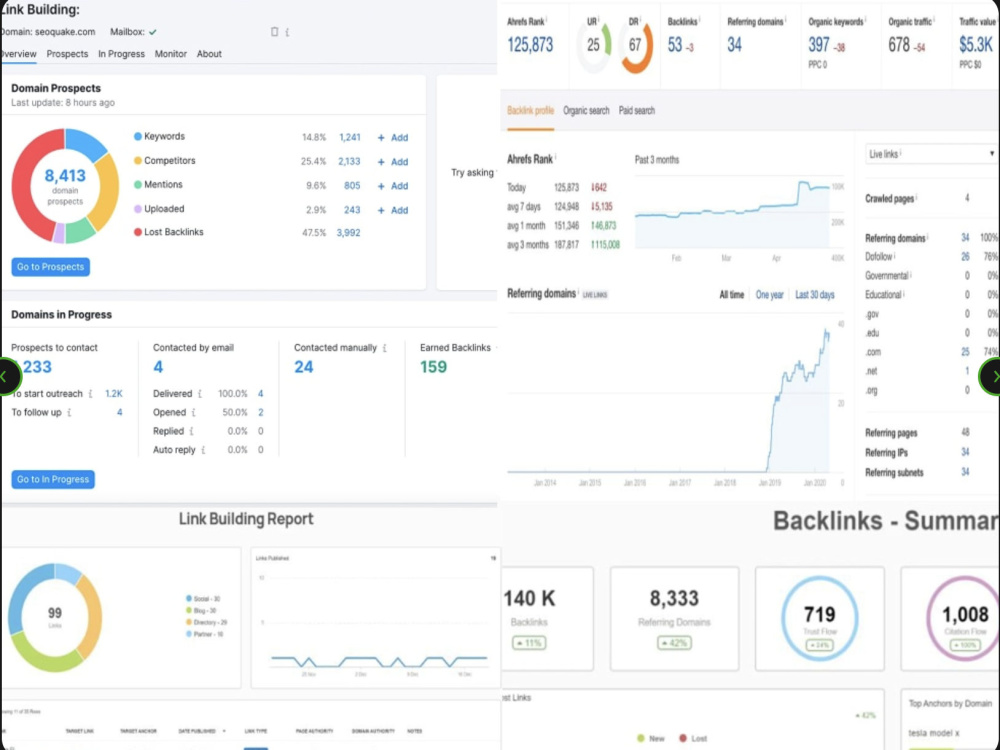1000x750 pixels.
Task: Click info icon beside Auto reply
Action: point(203,450)
